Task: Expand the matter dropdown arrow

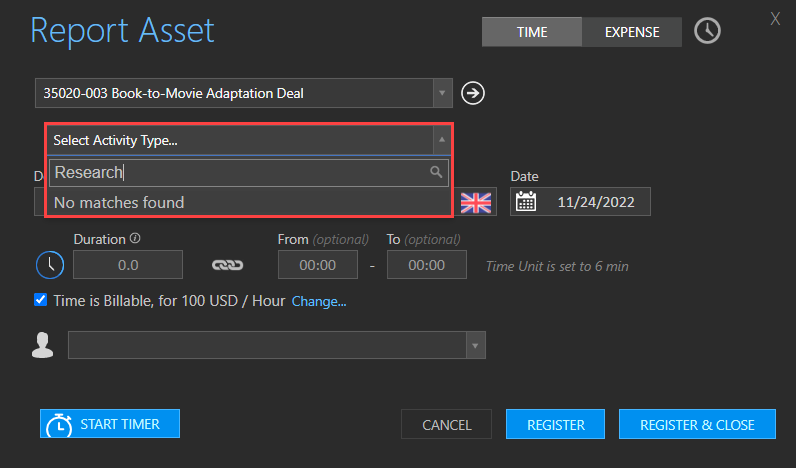Action: (442, 93)
